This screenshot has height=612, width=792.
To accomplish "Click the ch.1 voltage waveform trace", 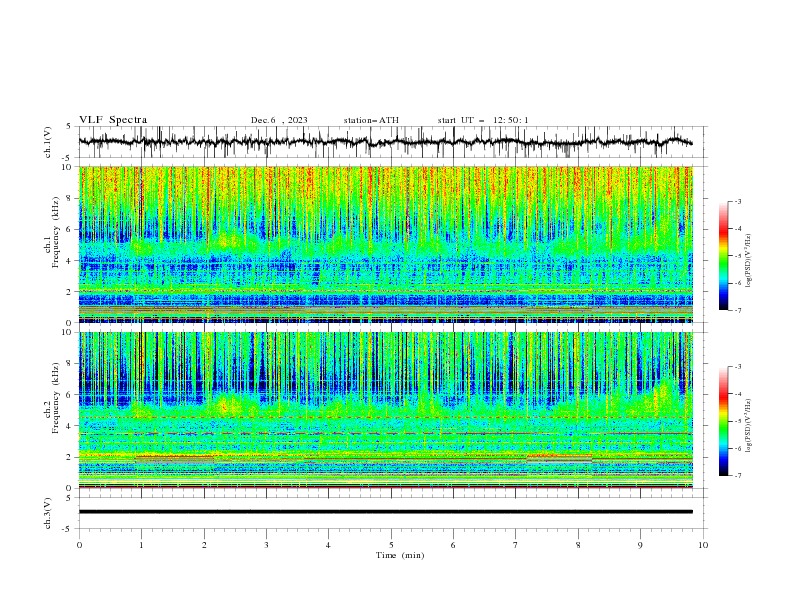I will 385,142.
